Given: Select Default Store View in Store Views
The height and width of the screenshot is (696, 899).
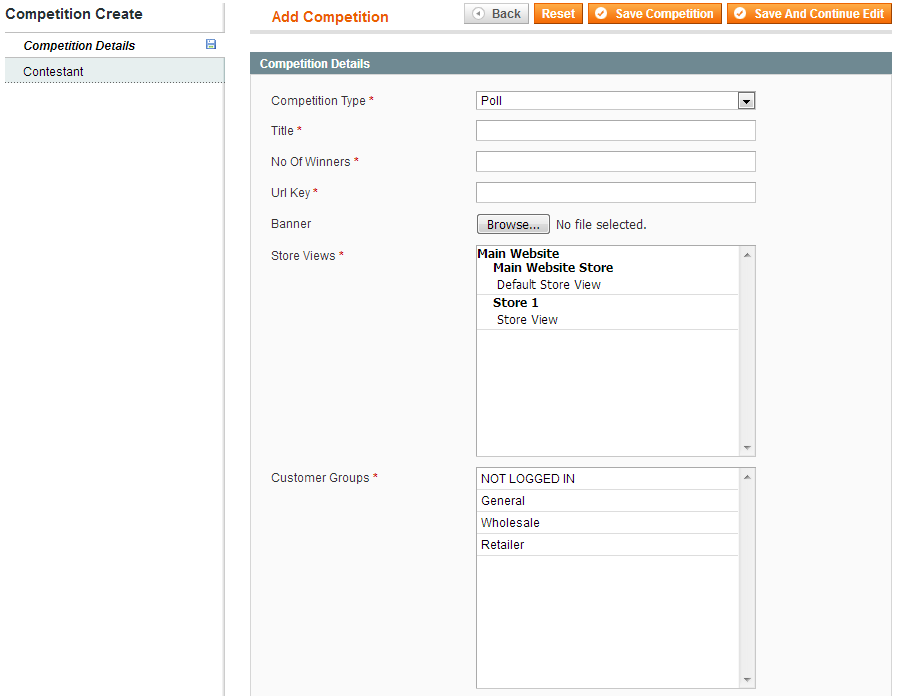Looking at the screenshot, I should 549,285.
